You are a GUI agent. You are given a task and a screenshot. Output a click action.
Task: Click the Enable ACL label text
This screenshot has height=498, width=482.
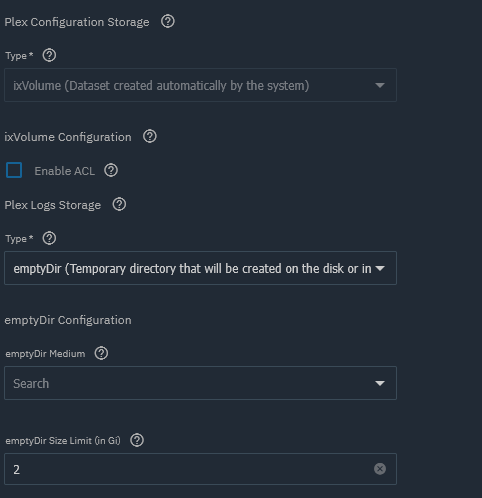(65, 171)
